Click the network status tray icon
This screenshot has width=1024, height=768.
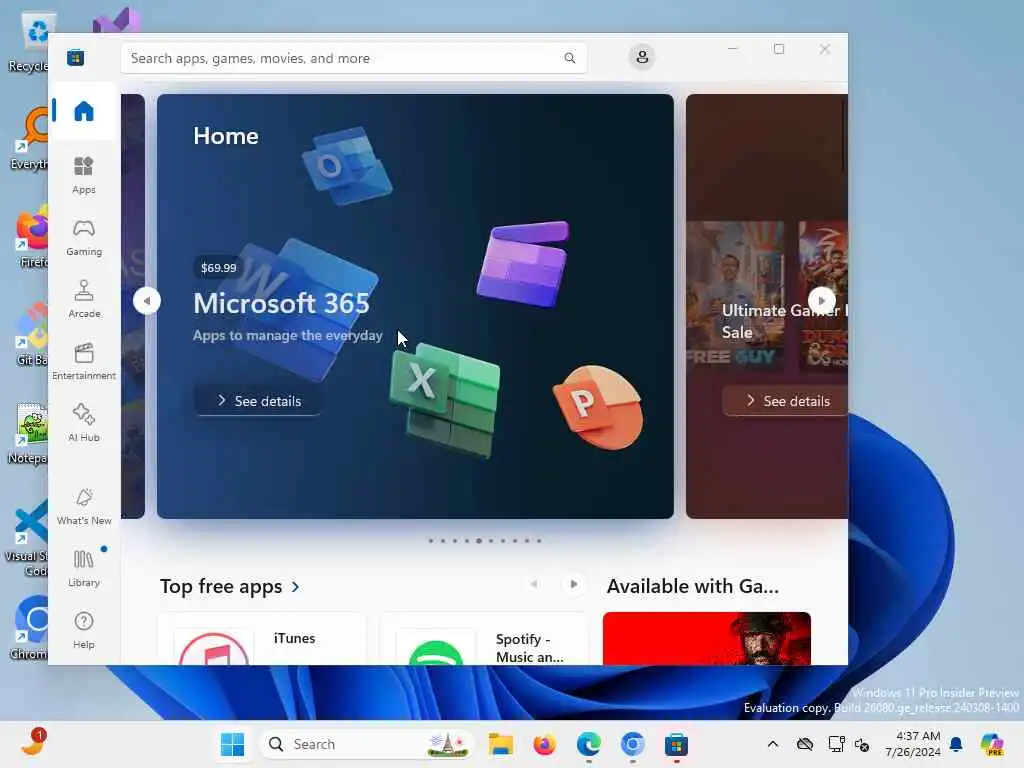[x=836, y=744]
